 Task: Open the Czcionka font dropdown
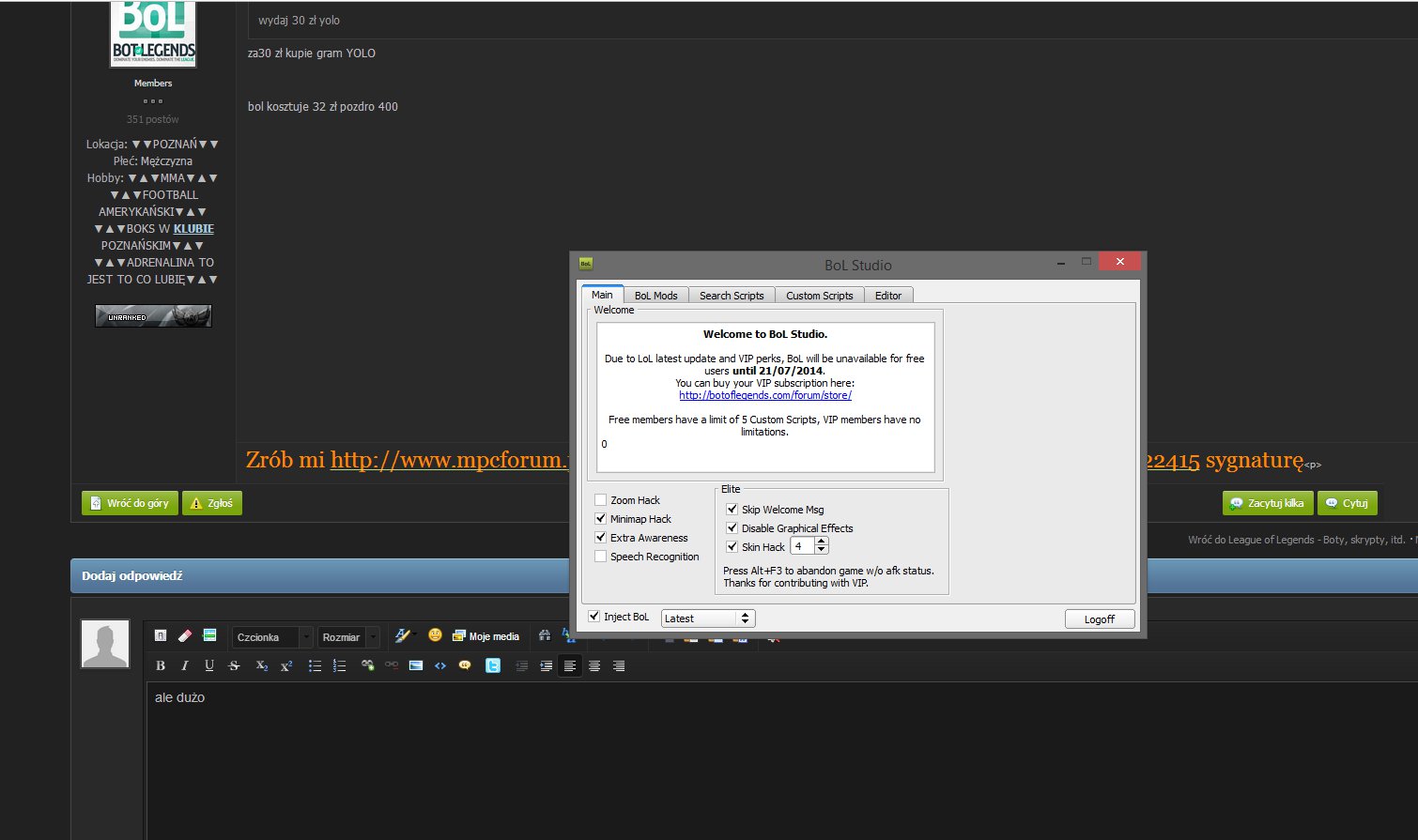click(x=272, y=637)
